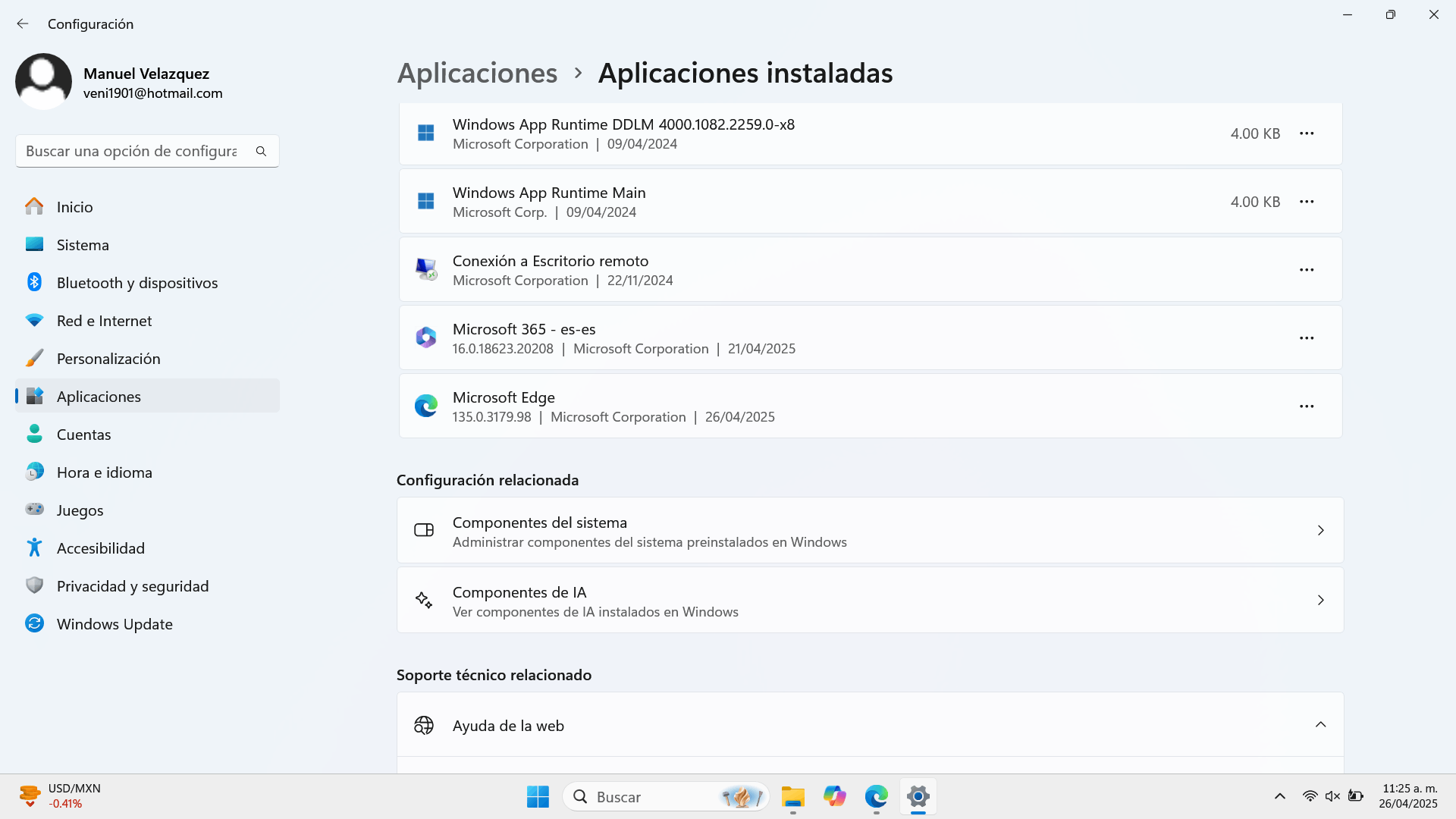1456x819 pixels.
Task: Click Aplicaciones breadcrumb link
Action: click(477, 74)
